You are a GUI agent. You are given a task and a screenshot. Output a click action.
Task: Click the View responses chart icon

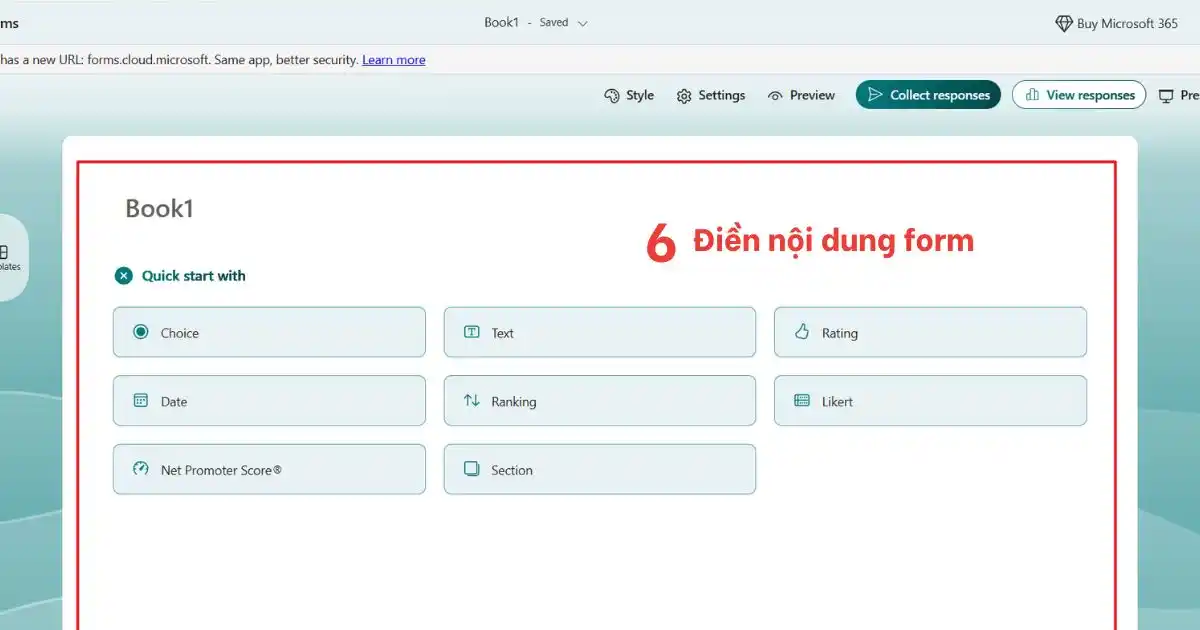coord(1033,95)
